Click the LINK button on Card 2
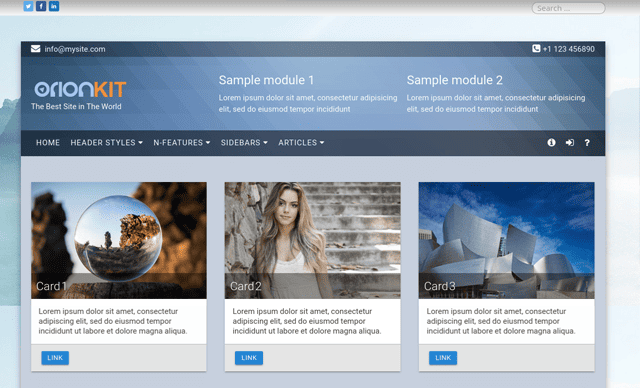This screenshot has height=388, width=640. point(249,358)
